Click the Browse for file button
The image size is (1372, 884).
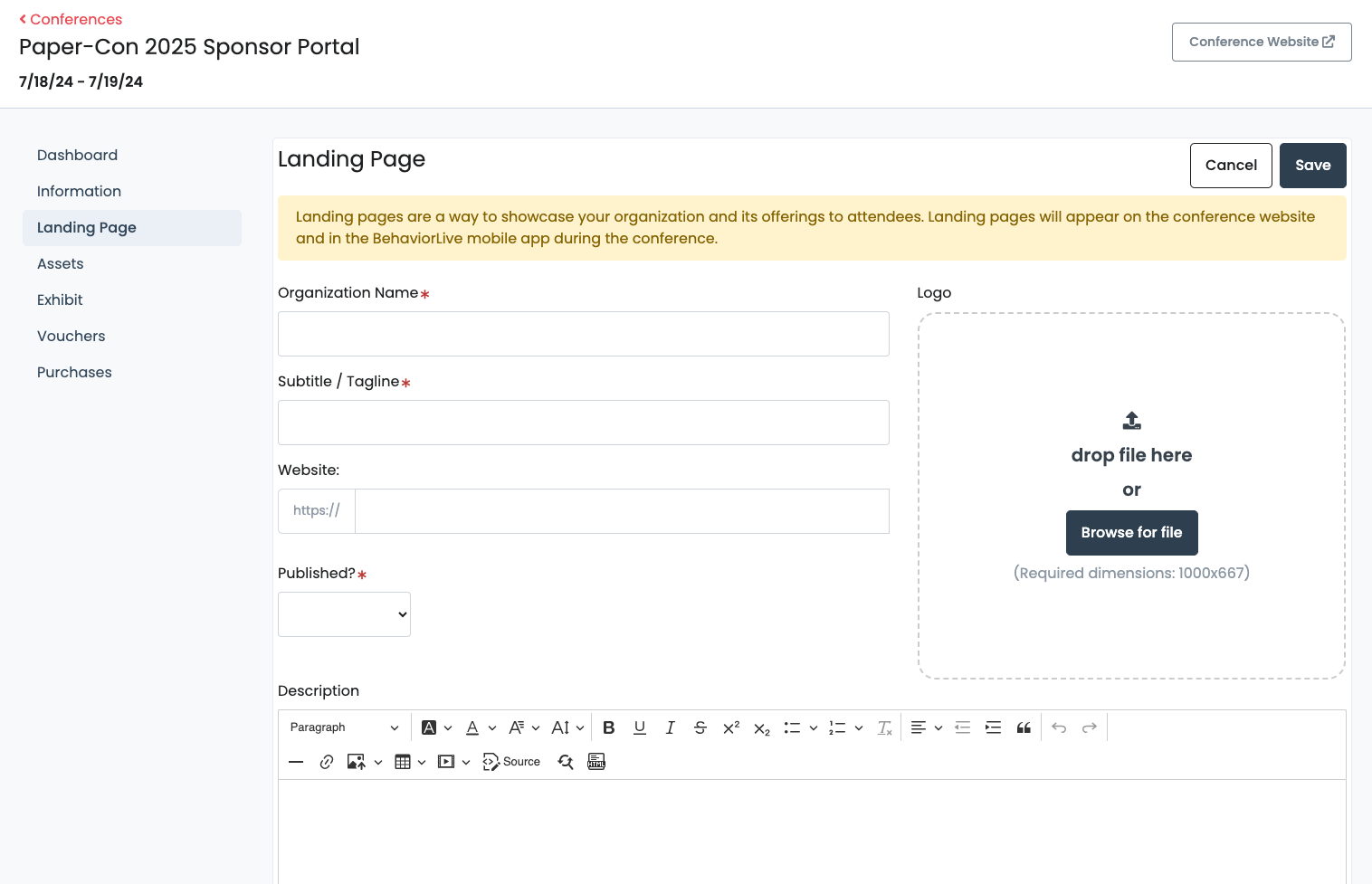(1131, 533)
